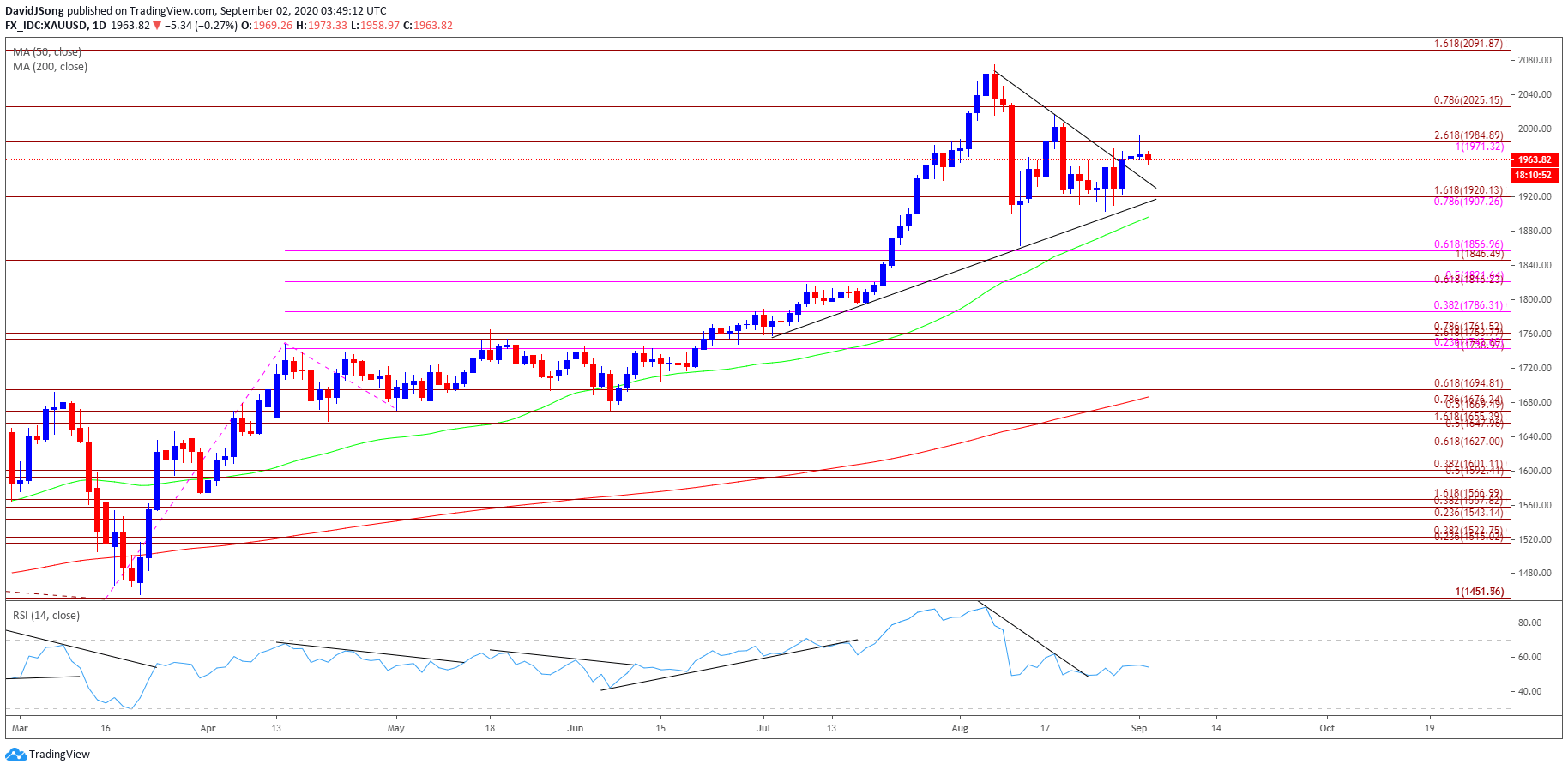1568x770 pixels.
Task: Click the 0.786(1907.26) Fibonacci label
Action: pyautogui.click(x=1468, y=202)
